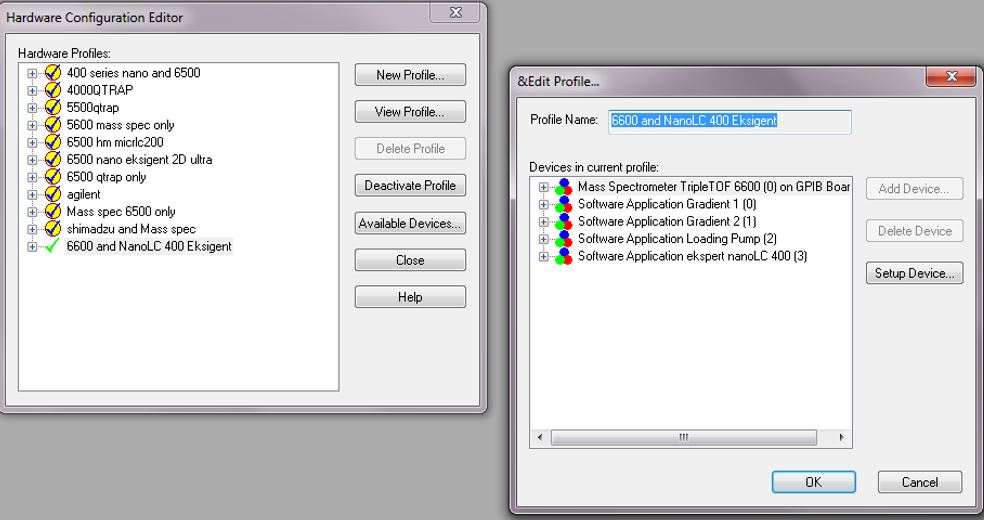The width and height of the screenshot is (984, 520).
Task: Click the yellow icon beside agilent profile
Action: click(53, 194)
